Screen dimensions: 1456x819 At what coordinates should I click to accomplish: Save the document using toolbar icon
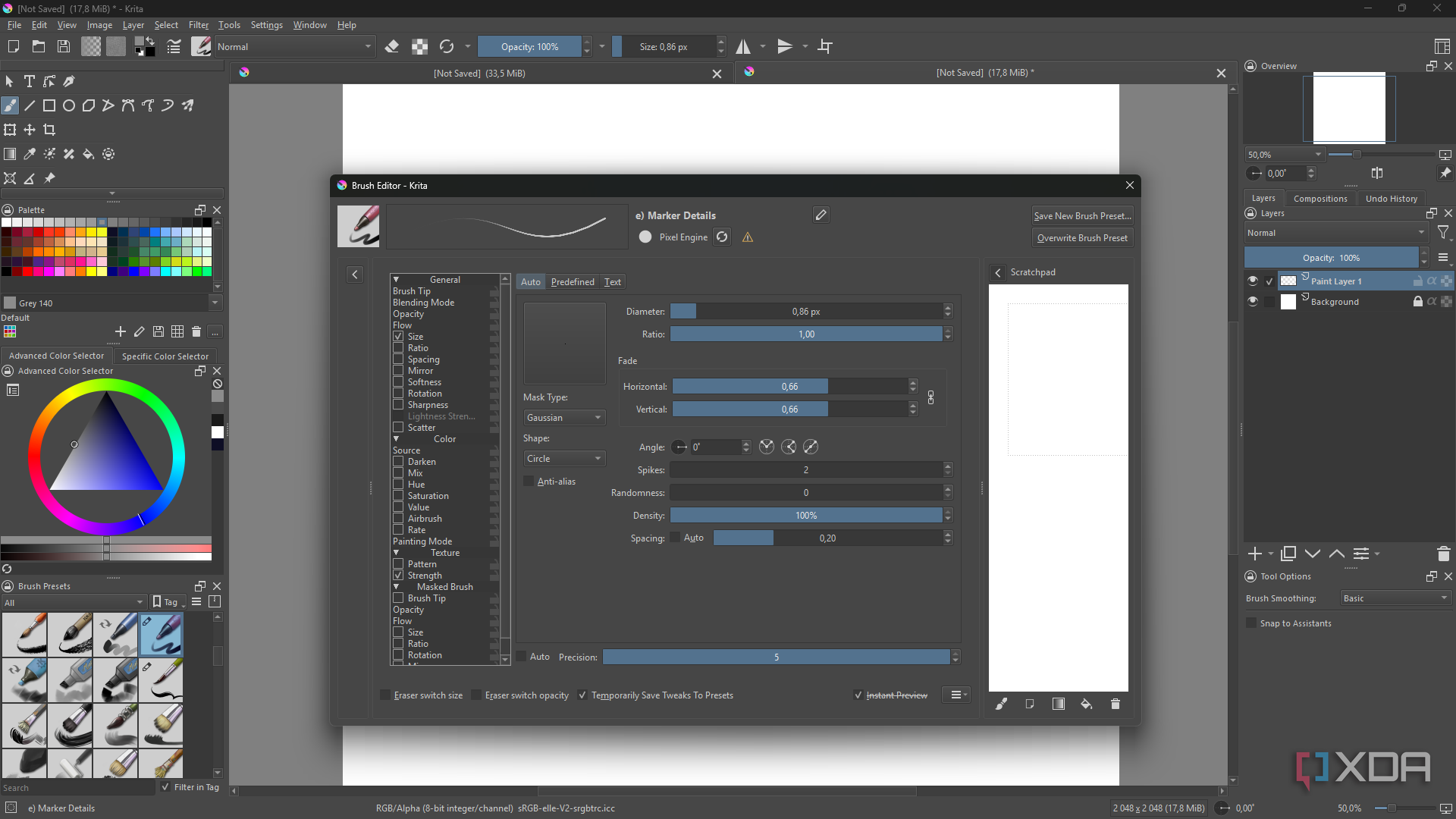point(64,47)
